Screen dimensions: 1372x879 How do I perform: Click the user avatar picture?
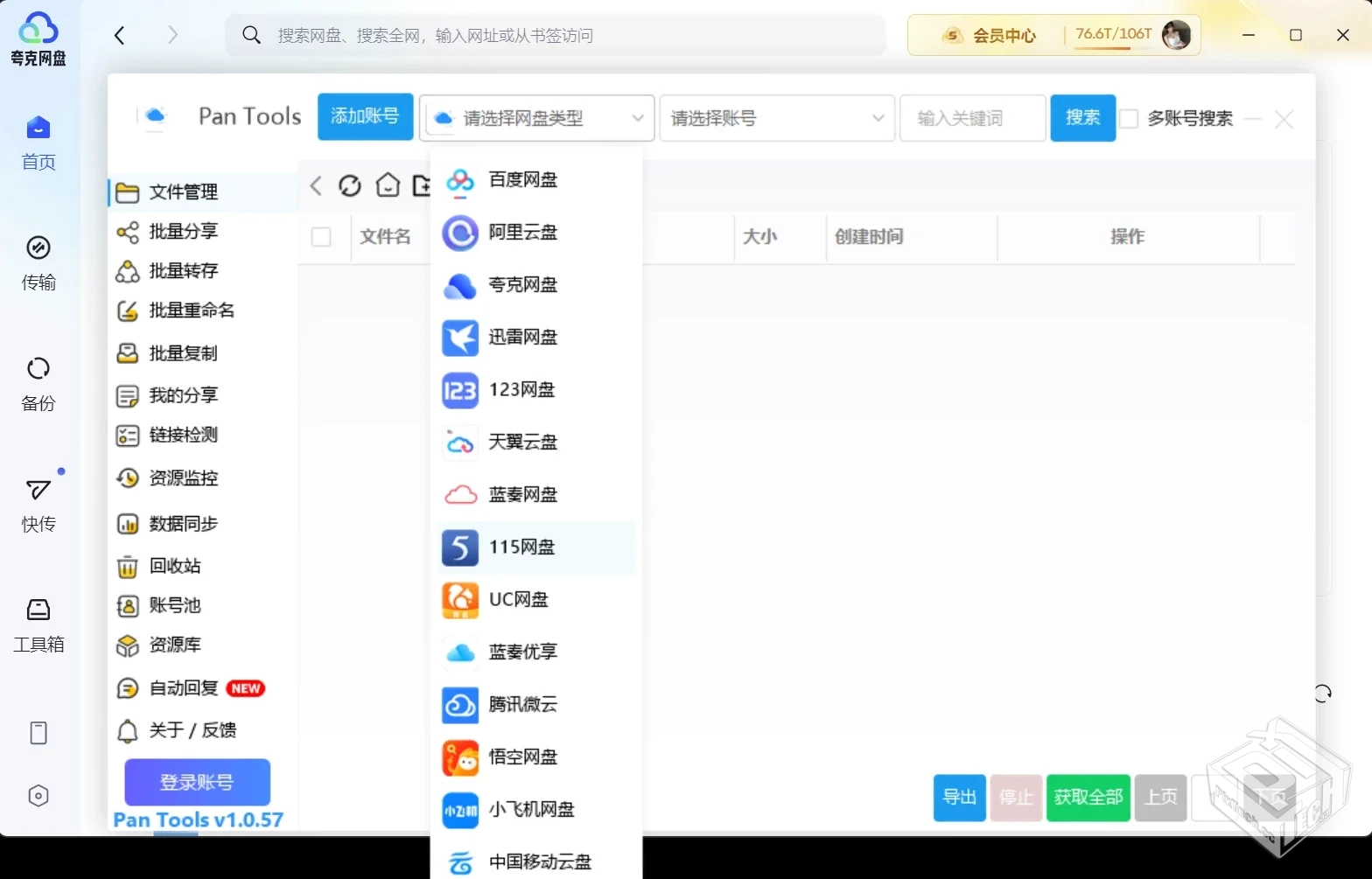[x=1176, y=35]
